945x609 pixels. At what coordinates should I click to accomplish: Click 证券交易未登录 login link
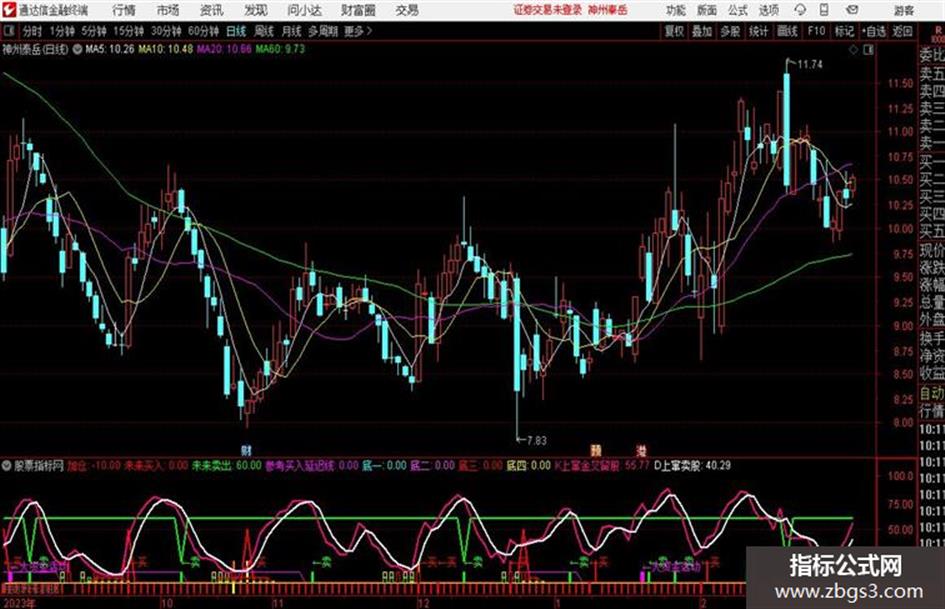pyautogui.click(x=548, y=10)
